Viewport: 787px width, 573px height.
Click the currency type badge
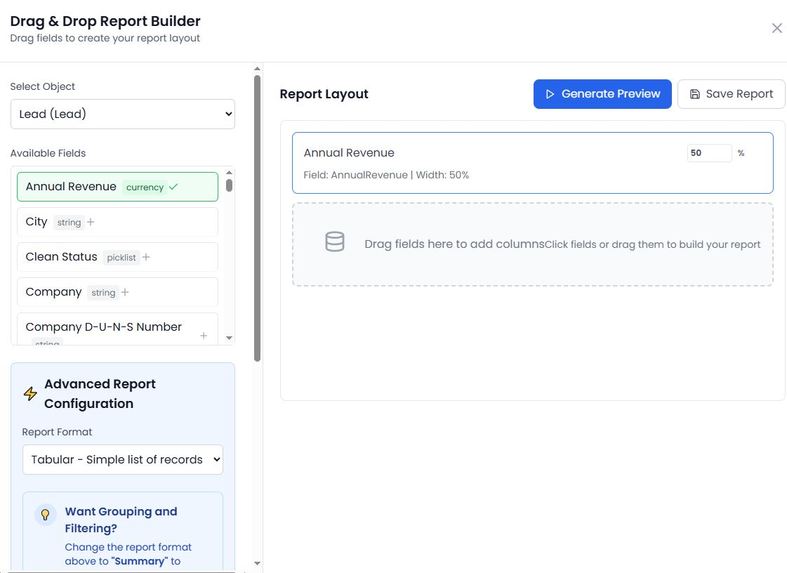(145, 187)
